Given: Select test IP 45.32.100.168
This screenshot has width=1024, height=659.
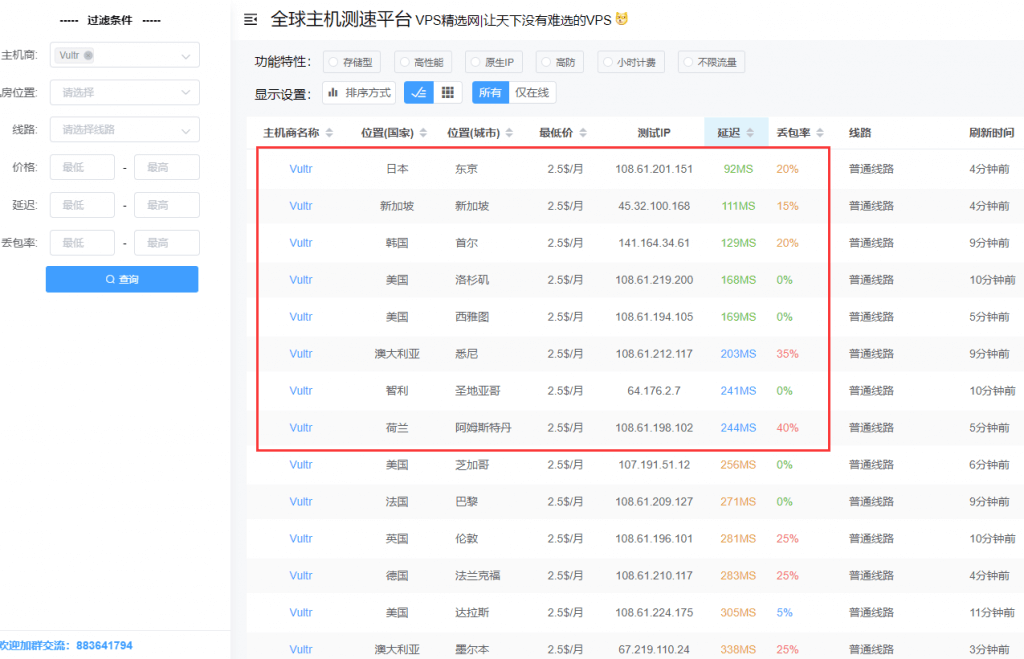Looking at the screenshot, I should 654,206.
